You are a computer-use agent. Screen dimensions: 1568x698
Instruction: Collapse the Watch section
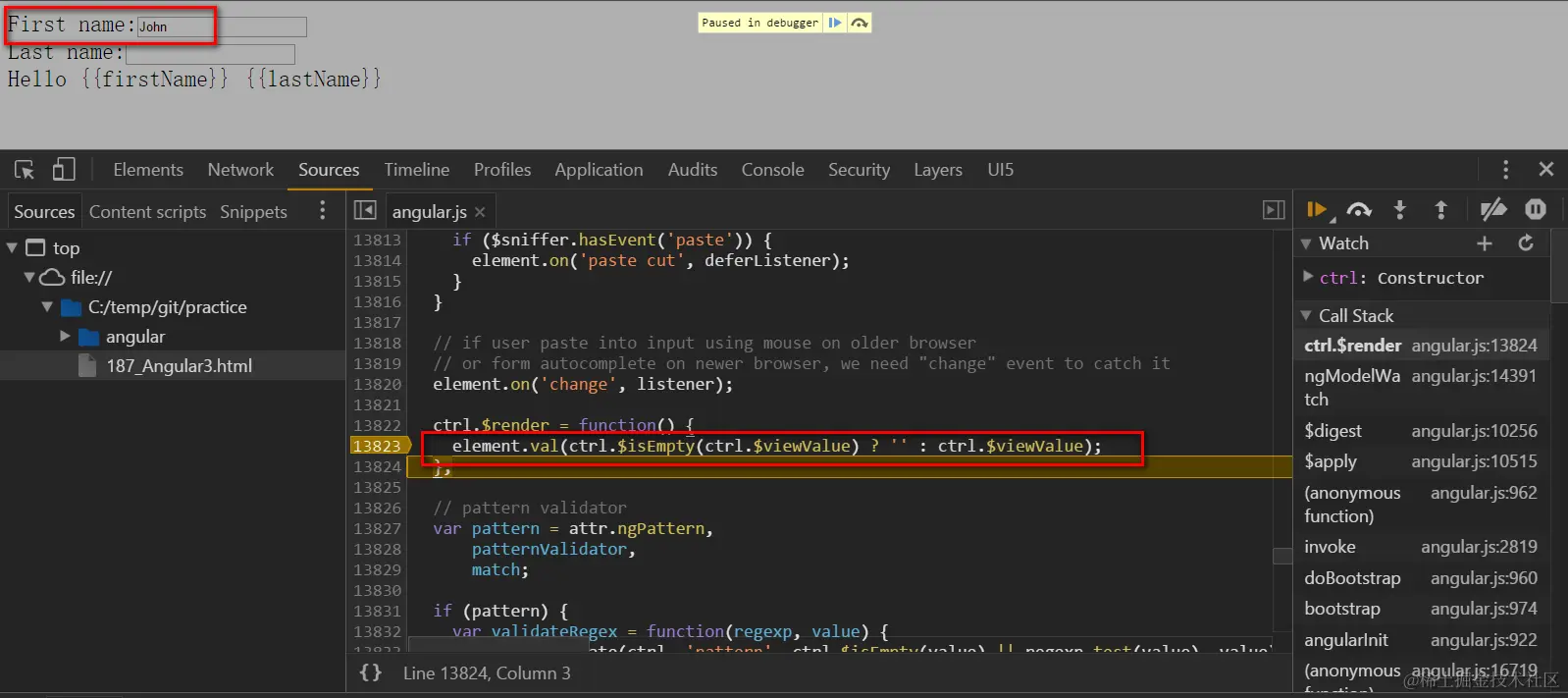(x=1306, y=243)
